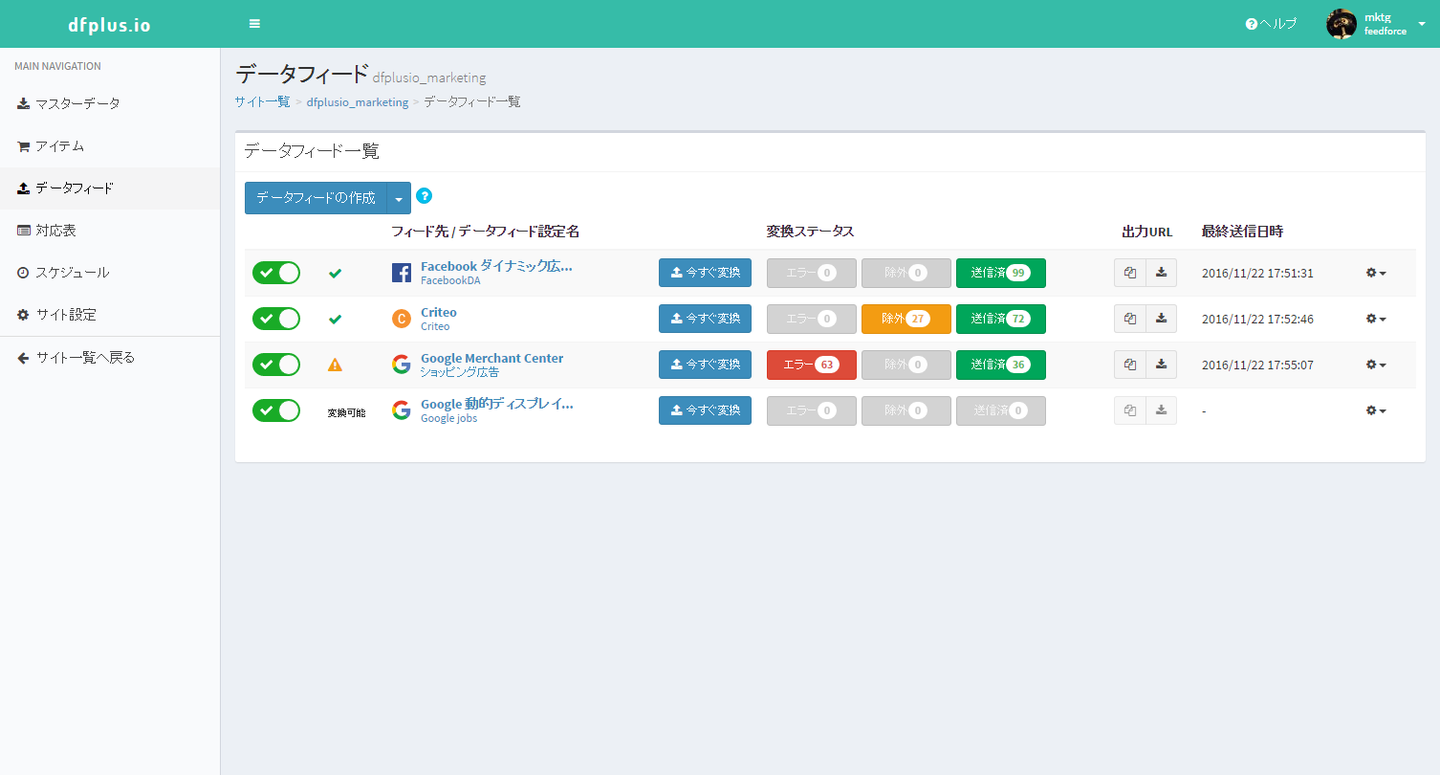Select データフィード in the sidebar
Image resolution: width=1440 pixels, height=775 pixels.
[110, 188]
